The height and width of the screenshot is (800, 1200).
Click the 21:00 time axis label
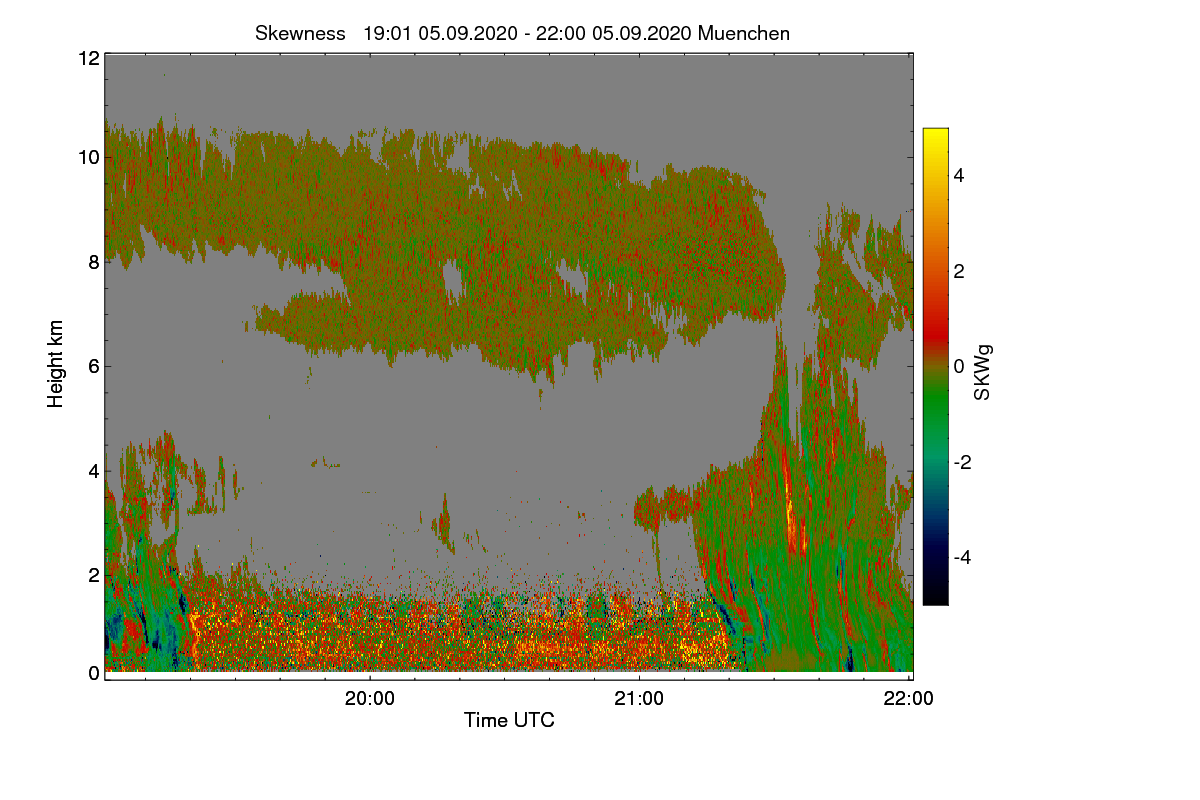(639, 700)
